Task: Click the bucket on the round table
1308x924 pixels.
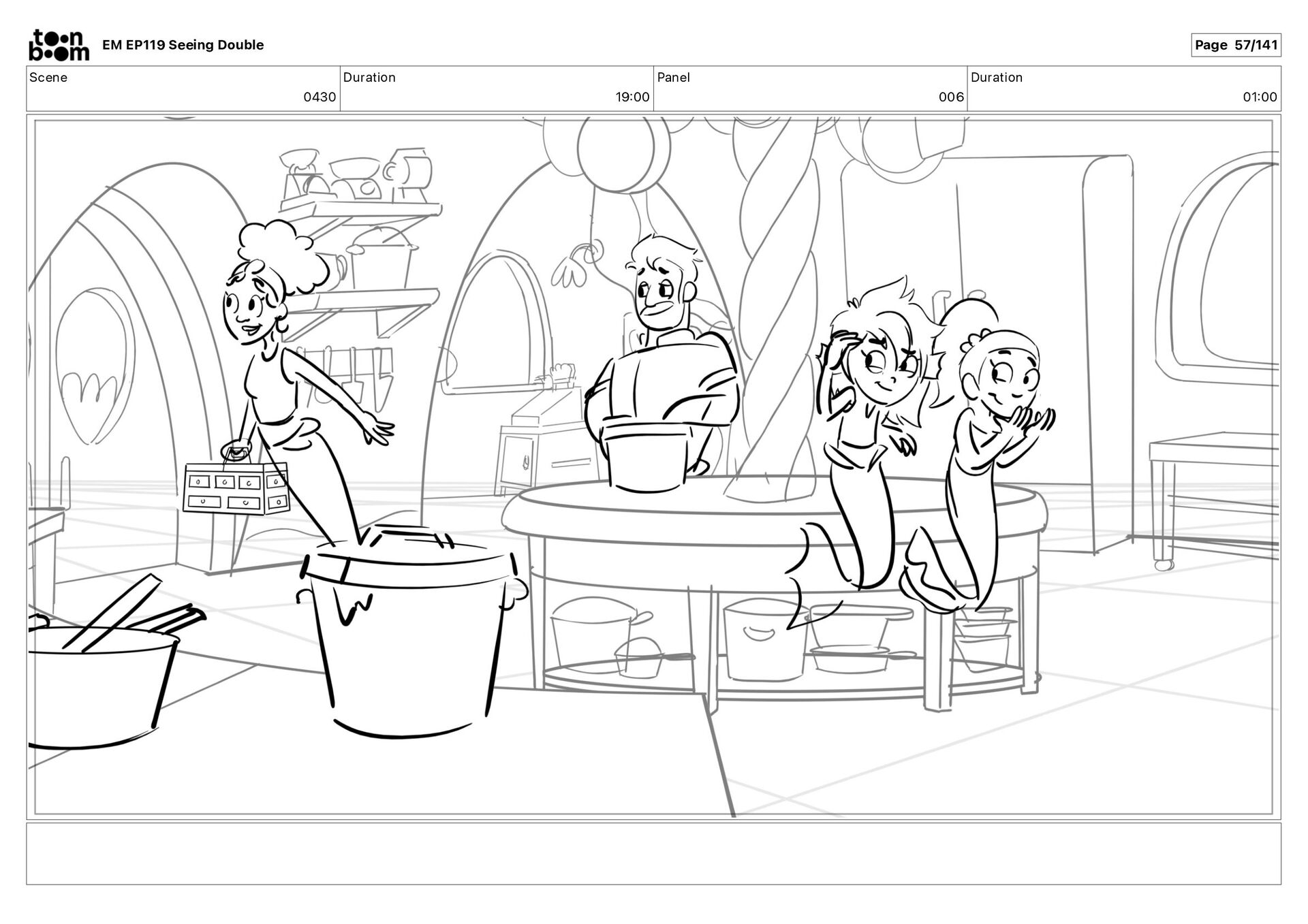Action: (647, 456)
